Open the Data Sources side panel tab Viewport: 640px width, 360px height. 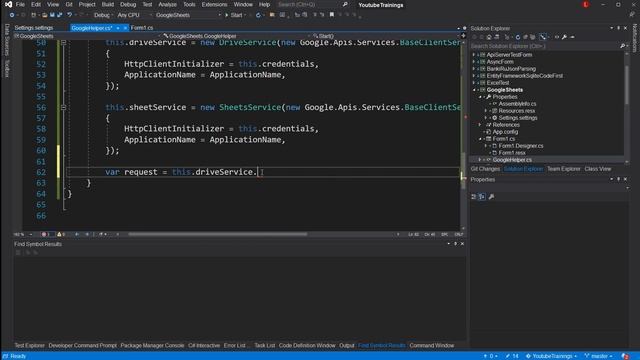(7, 40)
